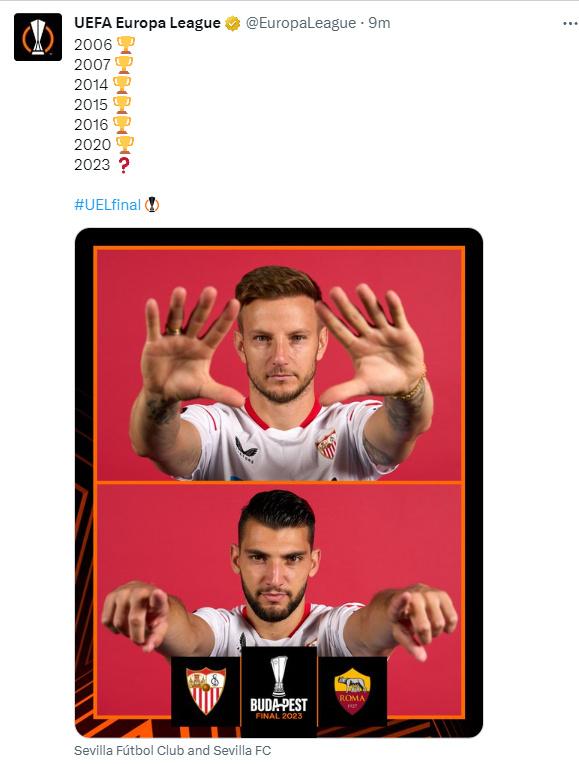Click the AS Roma crest in the image
This screenshot has width=579, height=764.
click(352, 691)
